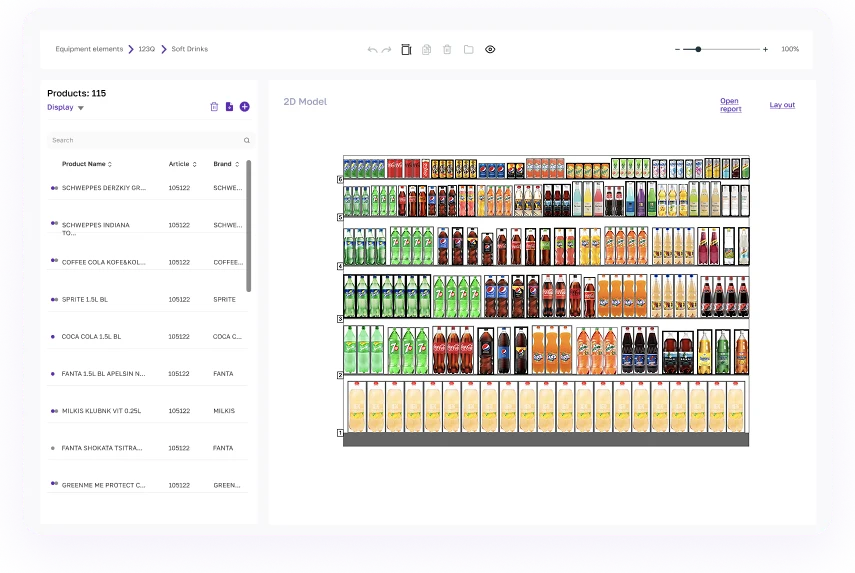Click the Soft Drinks breadcrumb

click(x=190, y=49)
